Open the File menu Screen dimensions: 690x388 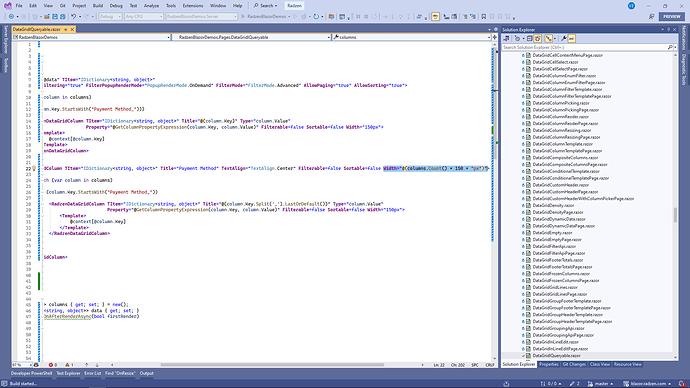19,6
